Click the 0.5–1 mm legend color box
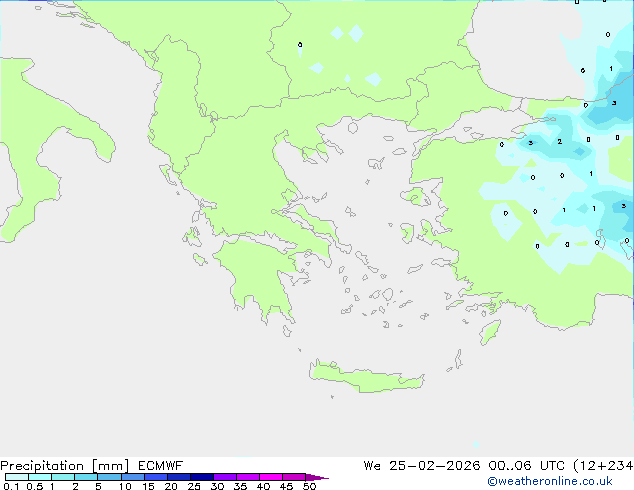 [40, 477]
